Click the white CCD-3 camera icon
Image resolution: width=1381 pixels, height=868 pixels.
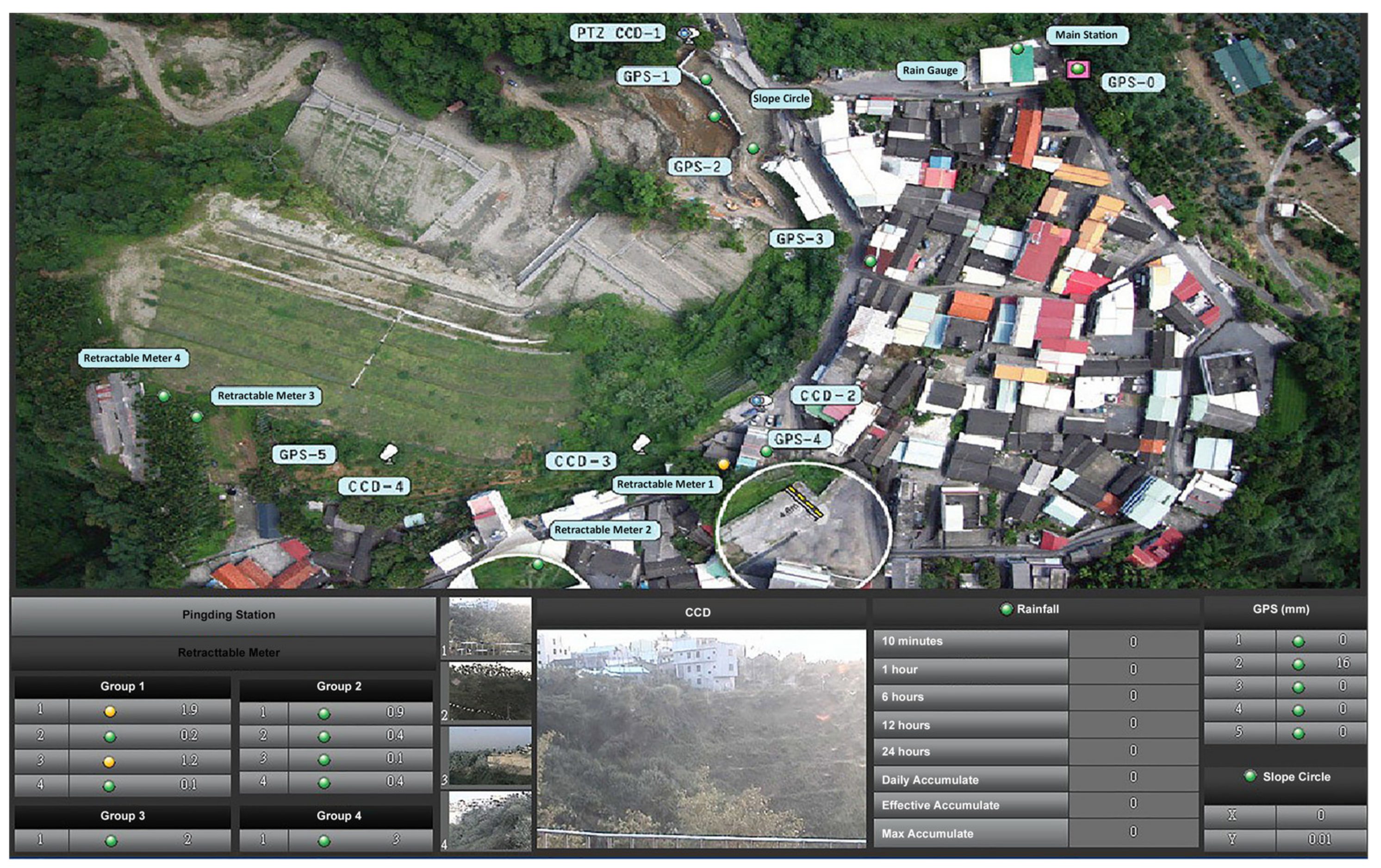(641, 443)
